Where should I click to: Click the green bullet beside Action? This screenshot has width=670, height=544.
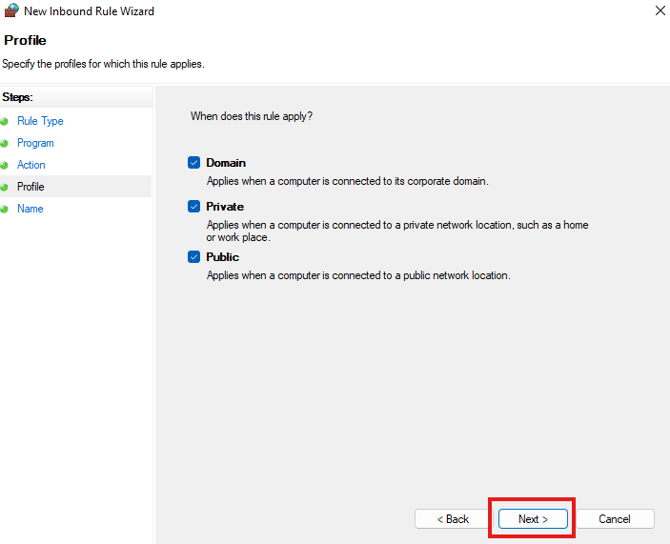click(6, 165)
